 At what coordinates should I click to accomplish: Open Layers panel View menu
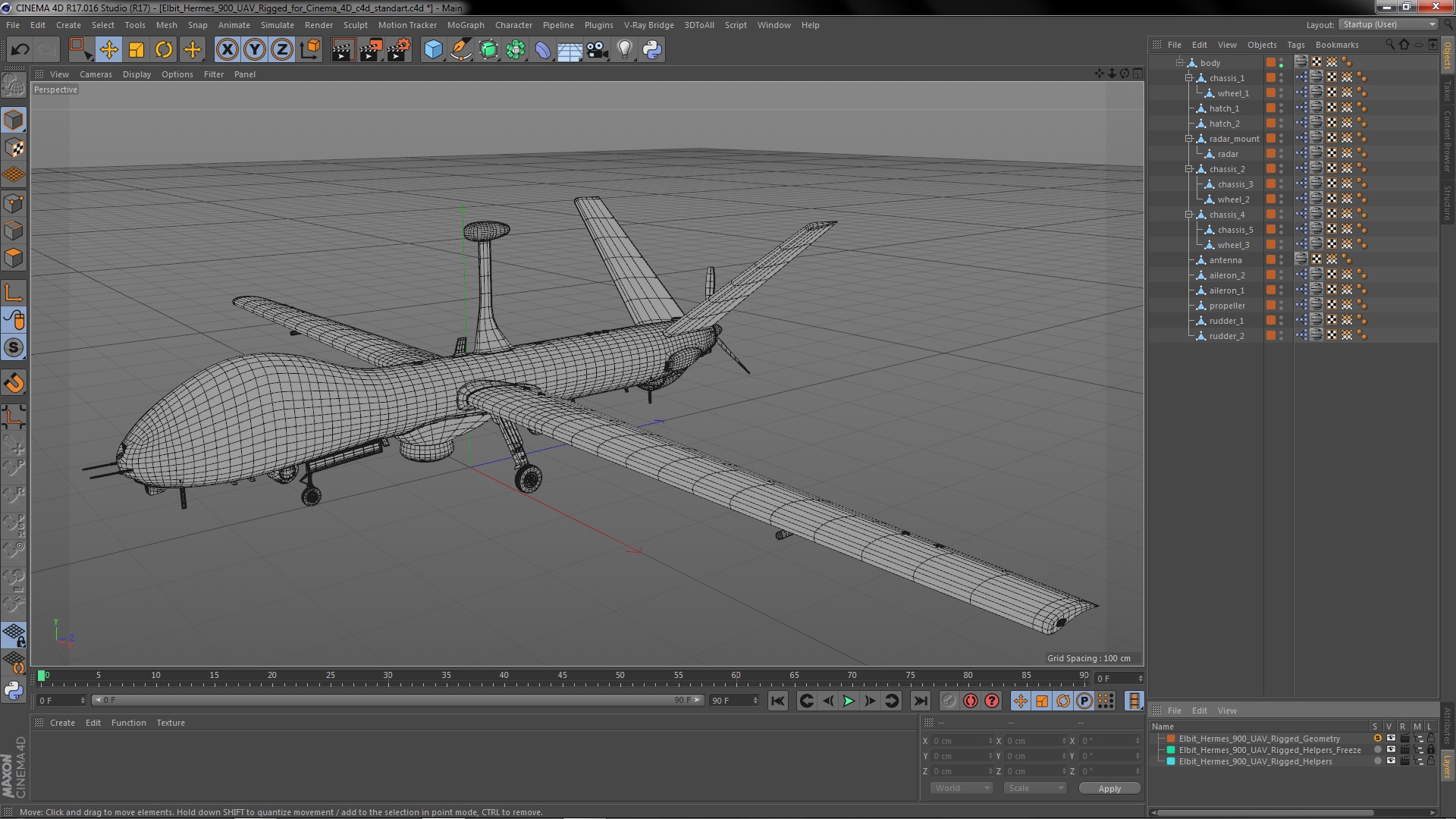pyautogui.click(x=1227, y=711)
